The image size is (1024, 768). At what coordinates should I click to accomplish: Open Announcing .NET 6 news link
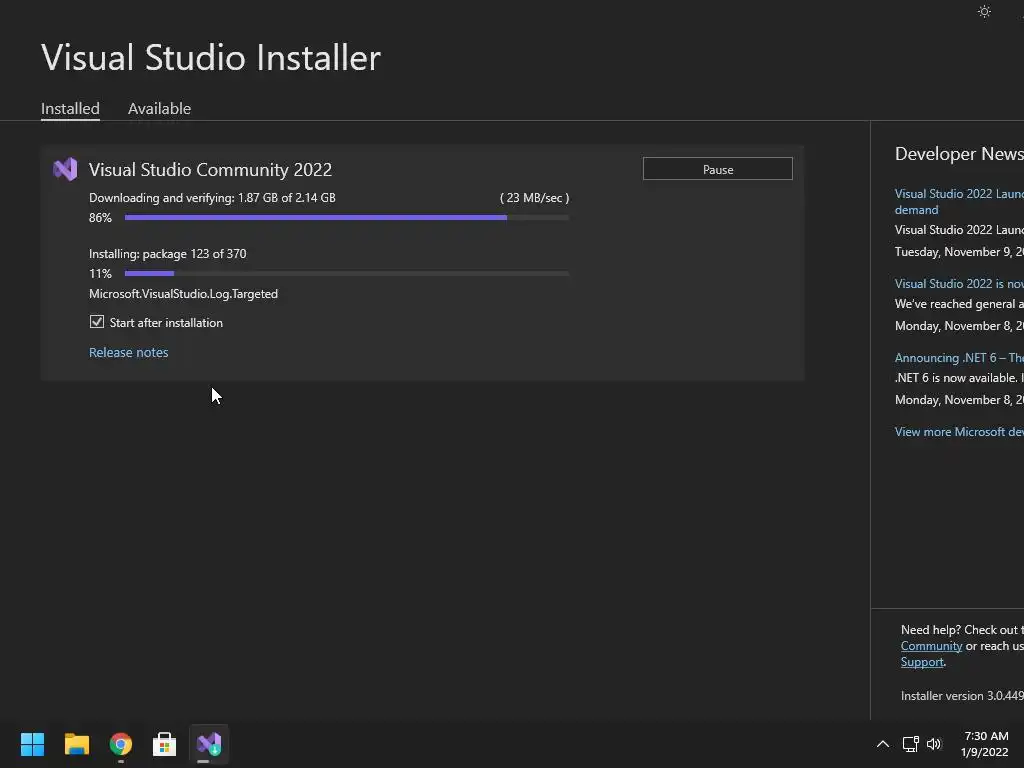tap(959, 358)
